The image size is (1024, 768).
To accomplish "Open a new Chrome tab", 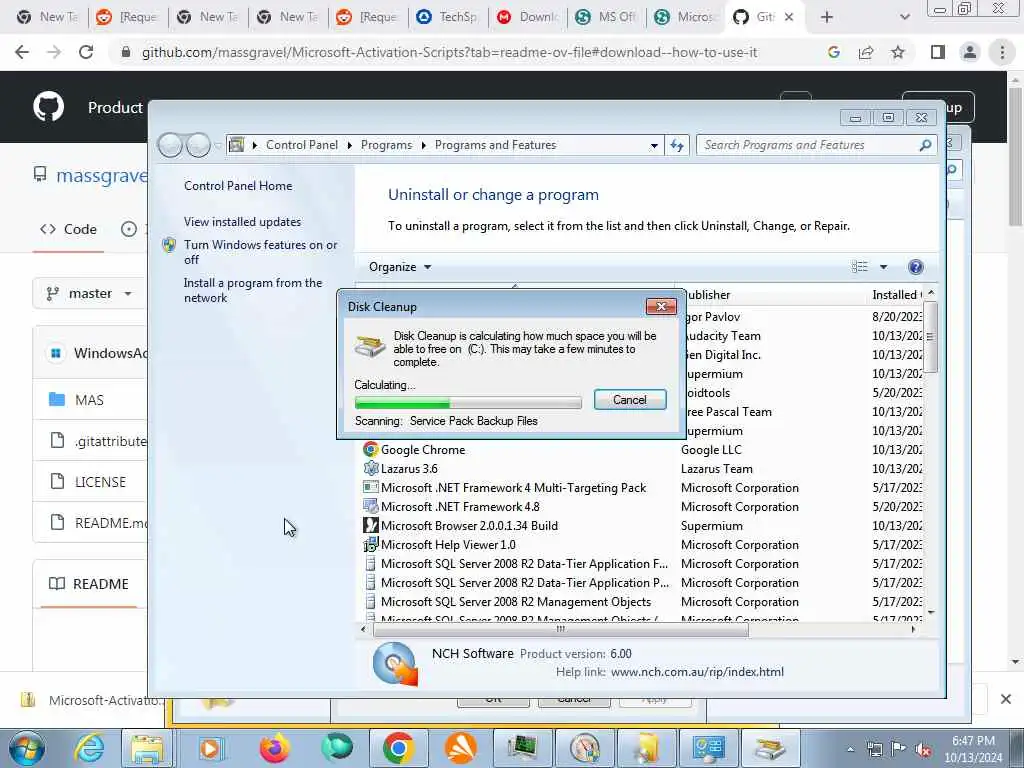I will [827, 17].
